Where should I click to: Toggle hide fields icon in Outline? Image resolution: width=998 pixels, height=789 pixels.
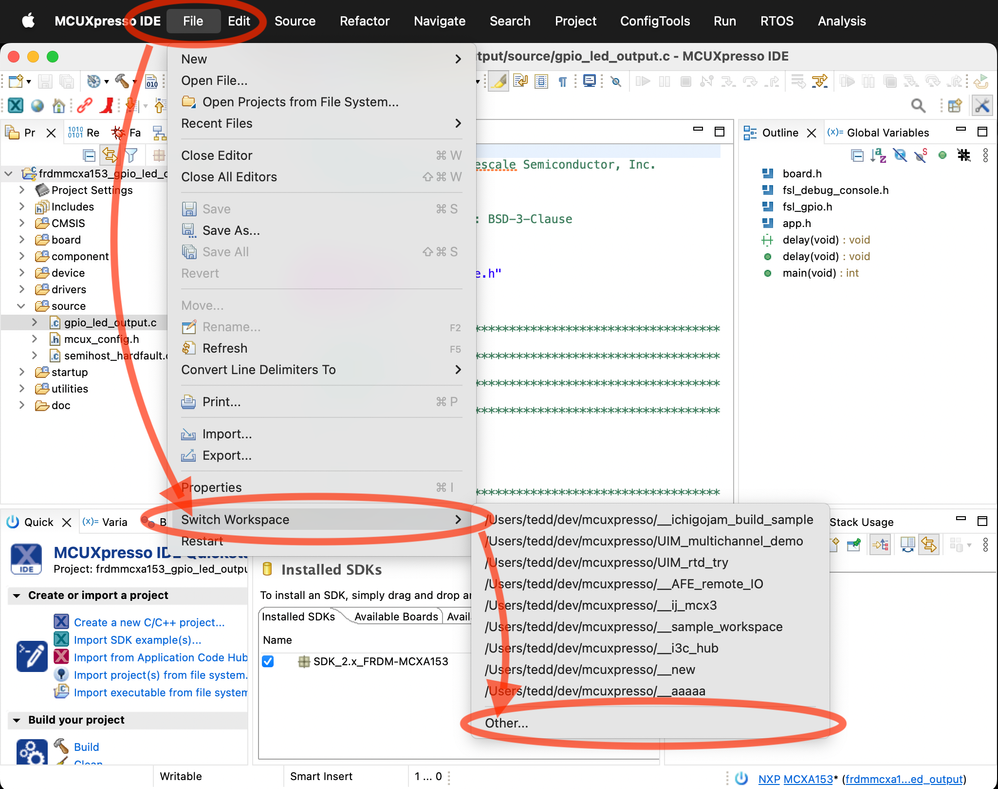pyautogui.click(x=899, y=155)
